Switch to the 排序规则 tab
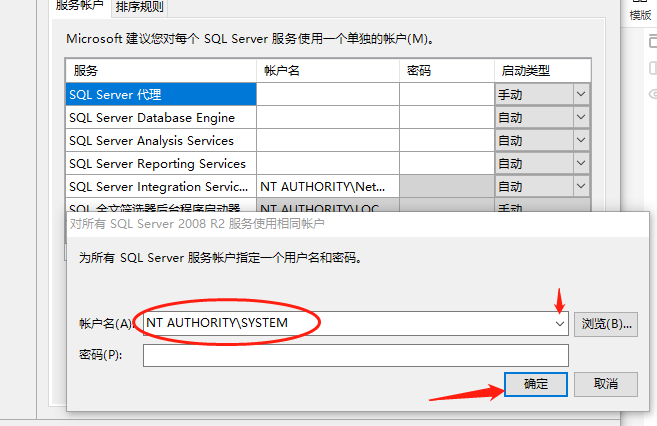 [140, 7]
